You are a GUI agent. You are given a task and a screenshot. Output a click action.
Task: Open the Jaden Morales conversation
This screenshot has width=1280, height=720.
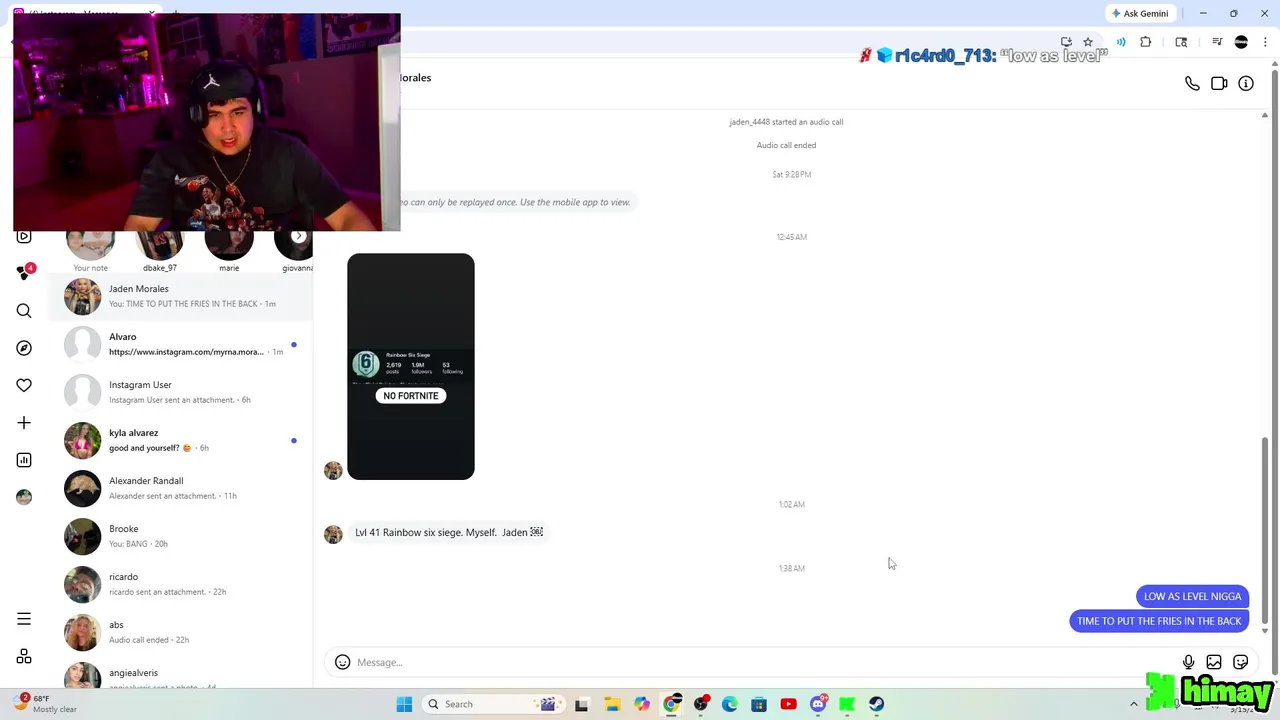pyautogui.click(x=182, y=296)
